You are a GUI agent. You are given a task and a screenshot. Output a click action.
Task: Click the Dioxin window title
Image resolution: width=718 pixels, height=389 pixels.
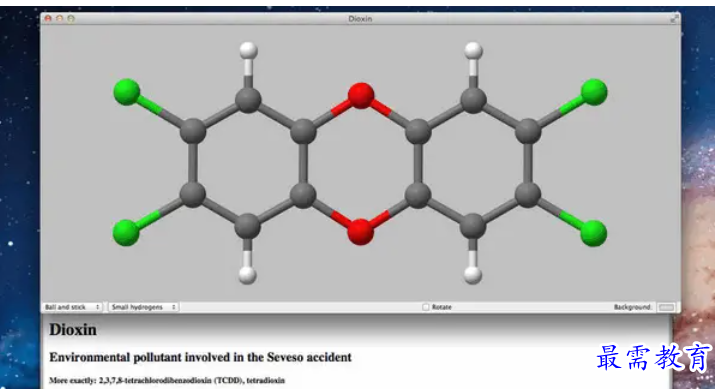(360, 19)
